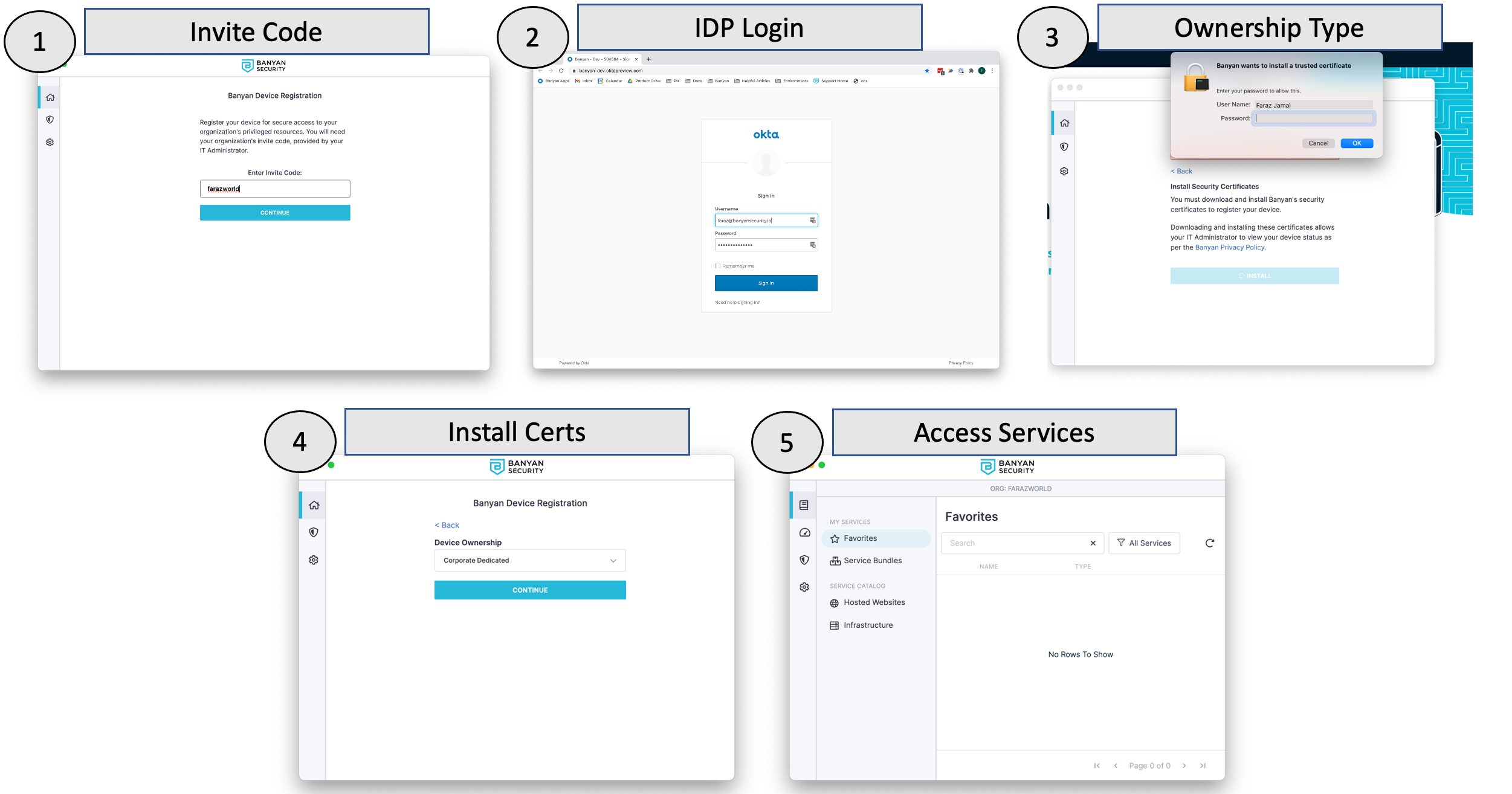Select Favorites in My Services menu
The width and height of the screenshot is (1512, 794).
click(x=860, y=538)
